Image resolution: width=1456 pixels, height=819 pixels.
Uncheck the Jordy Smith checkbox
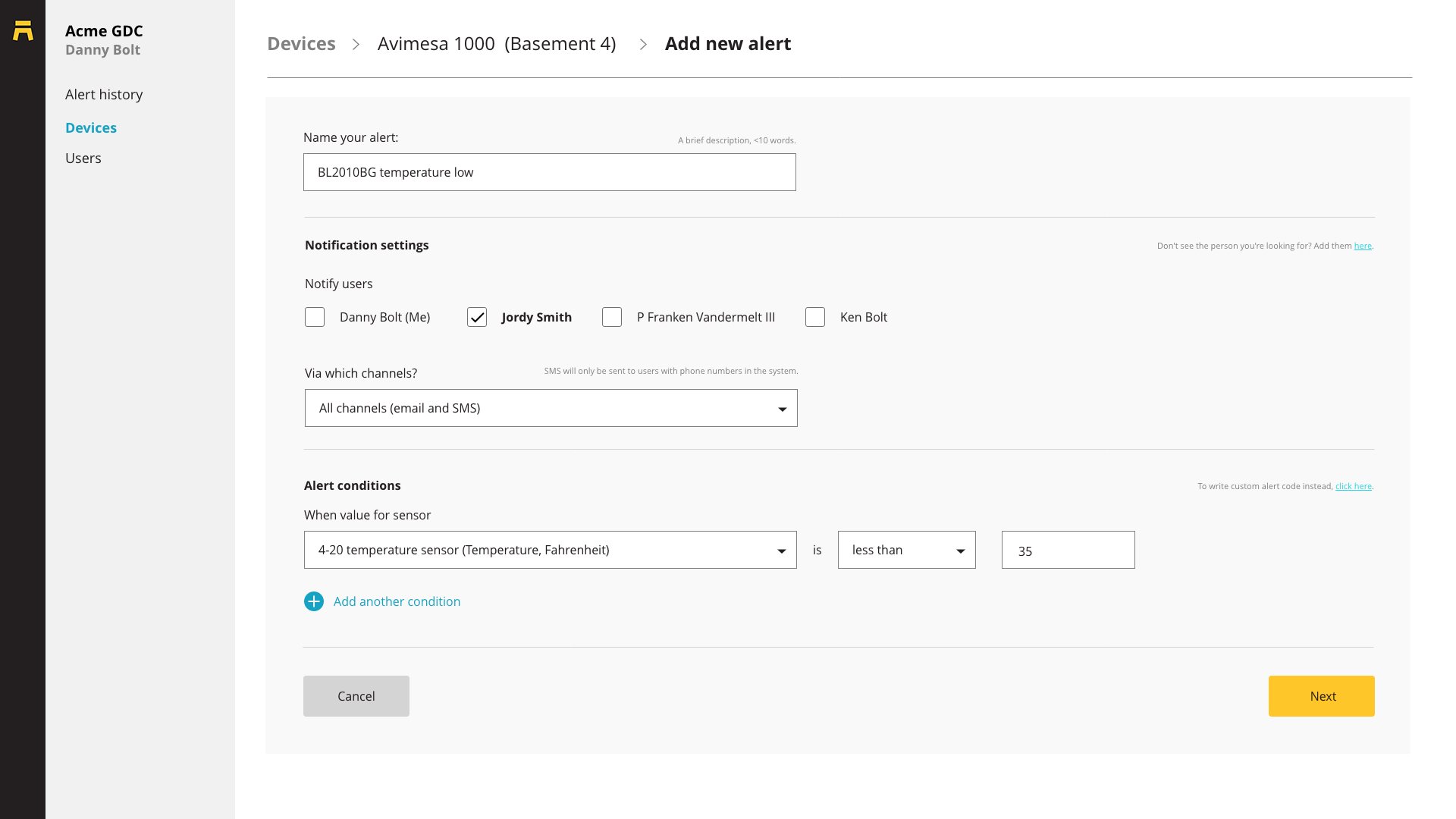tap(477, 317)
